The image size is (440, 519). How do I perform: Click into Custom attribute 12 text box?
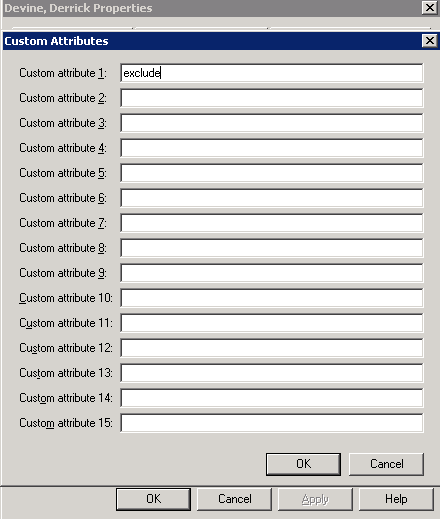[x=272, y=348]
